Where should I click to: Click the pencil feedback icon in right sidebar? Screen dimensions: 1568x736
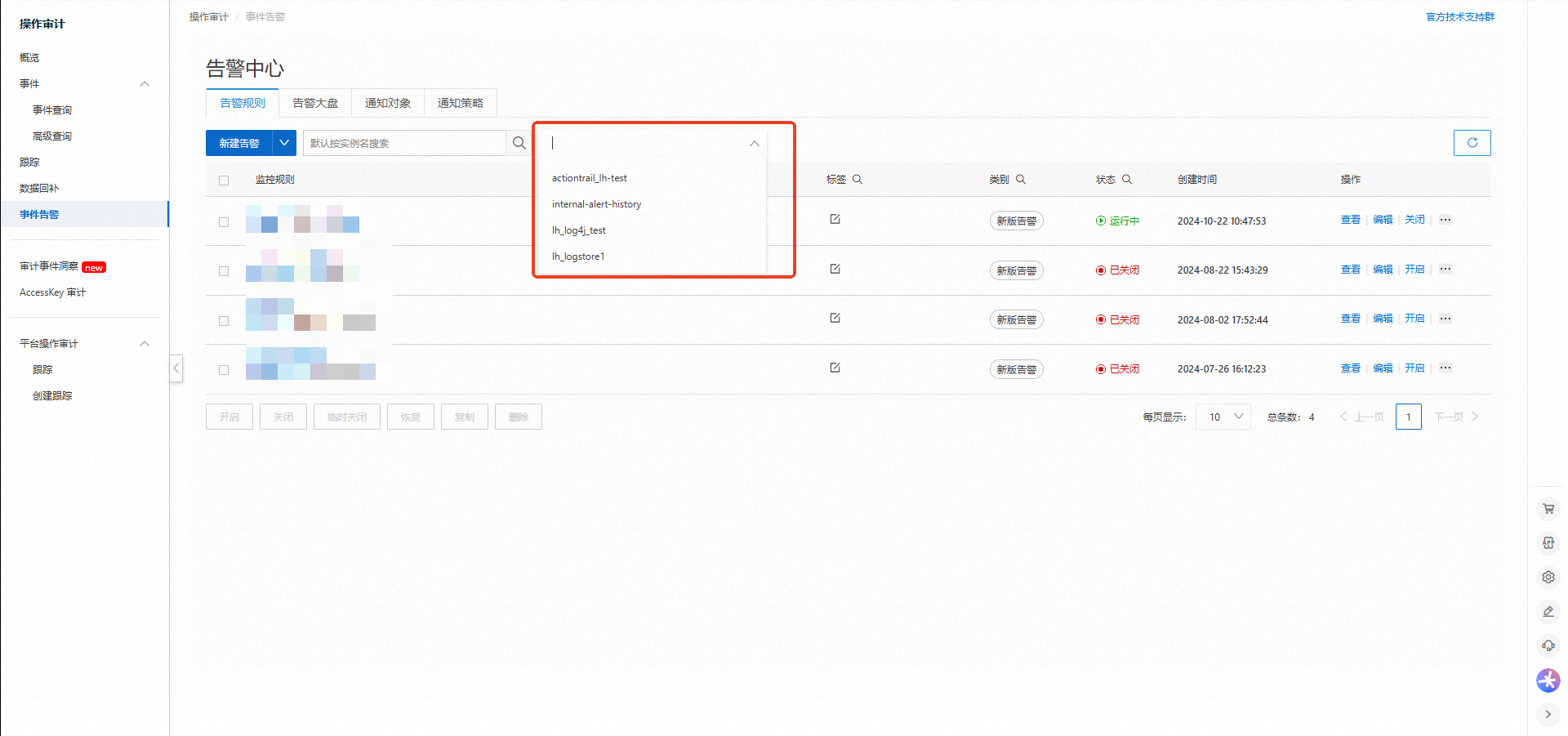(1548, 612)
